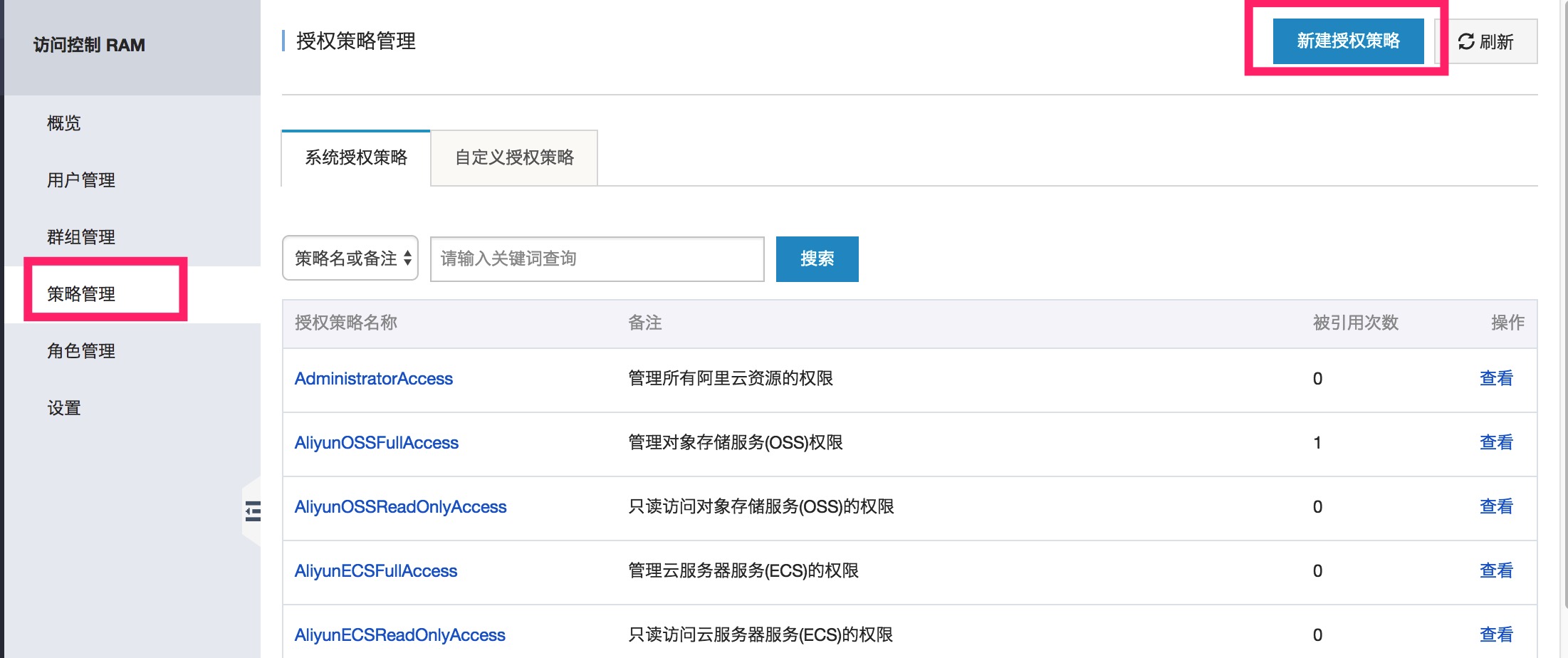The image size is (1568, 658).
Task: Click 查看 for AliyunOSSFullAccess
Action: (x=1496, y=442)
